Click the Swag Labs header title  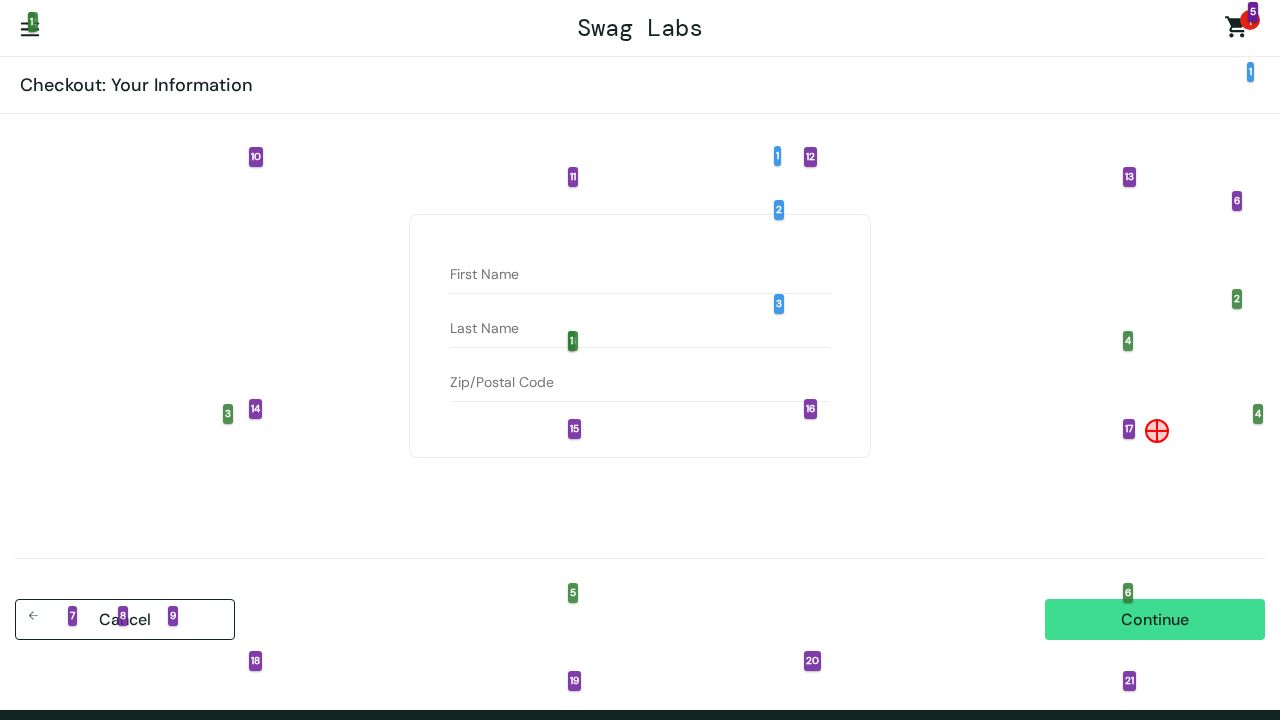click(640, 28)
